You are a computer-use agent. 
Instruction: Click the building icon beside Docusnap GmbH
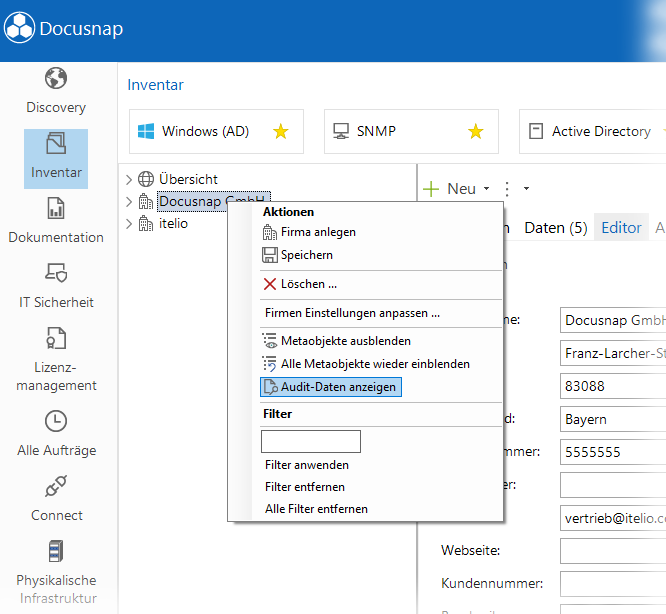[x=146, y=201]
